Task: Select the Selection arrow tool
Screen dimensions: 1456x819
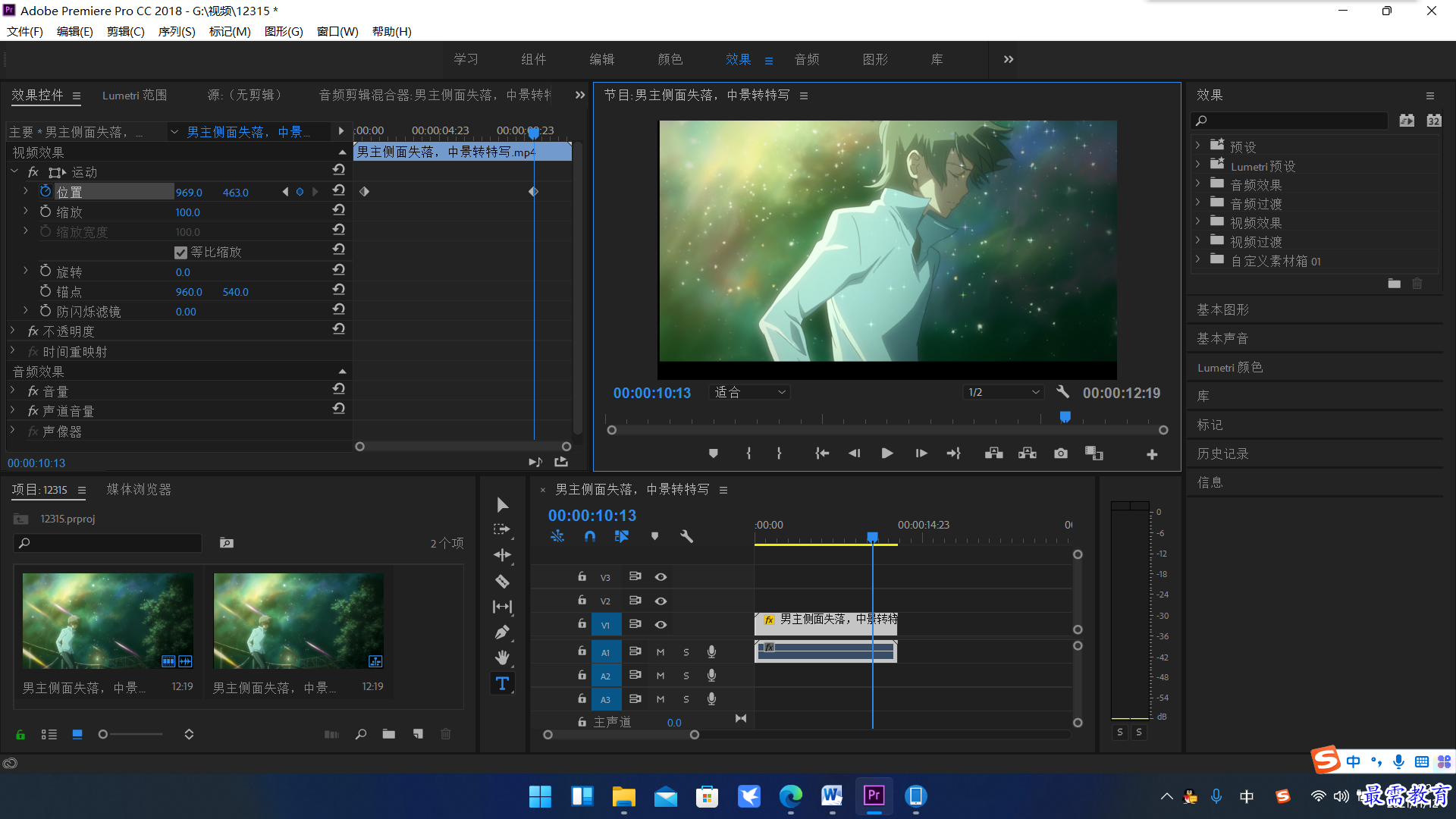Action: [502, 505]
